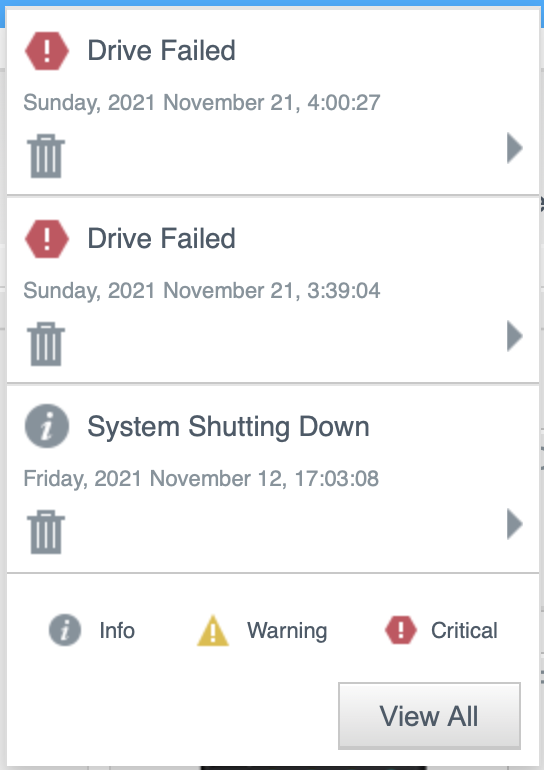The image size is (544, 770).
Task: Click the second Drive Failed title text
Action: pyautogui.click(x=162, y=238)
